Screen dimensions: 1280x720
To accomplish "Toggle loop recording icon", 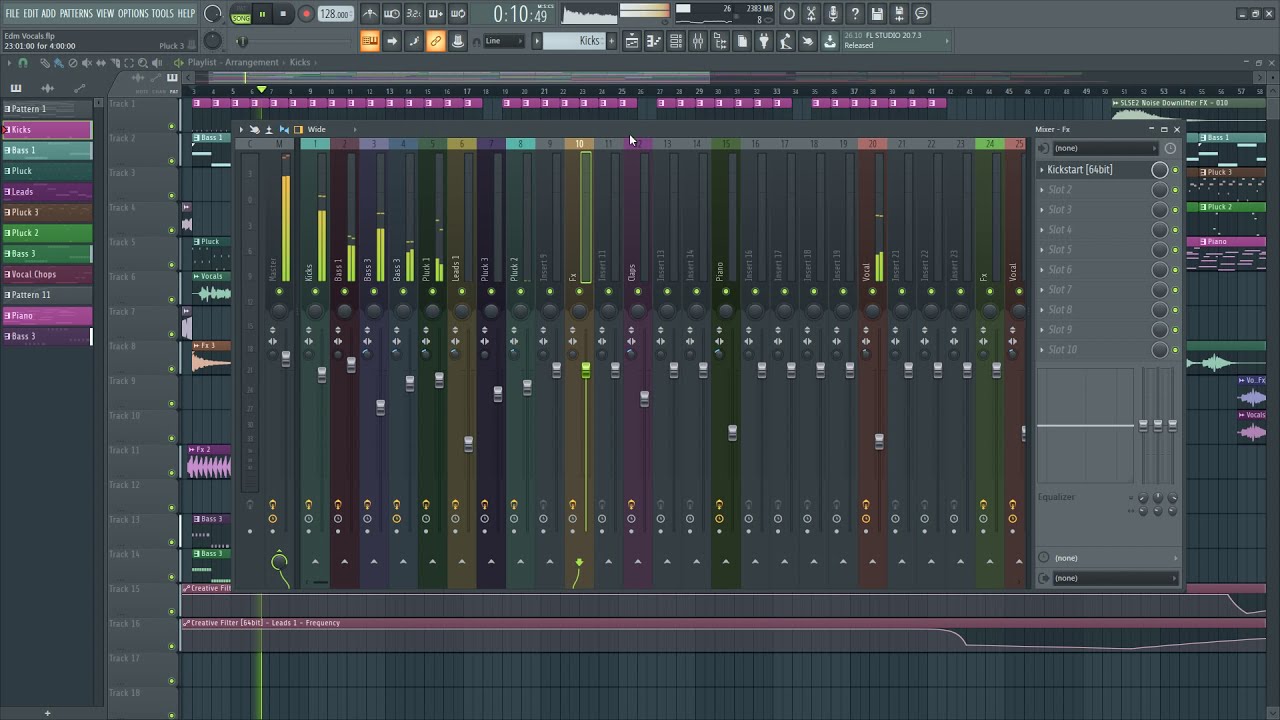I will pos(458,14).
